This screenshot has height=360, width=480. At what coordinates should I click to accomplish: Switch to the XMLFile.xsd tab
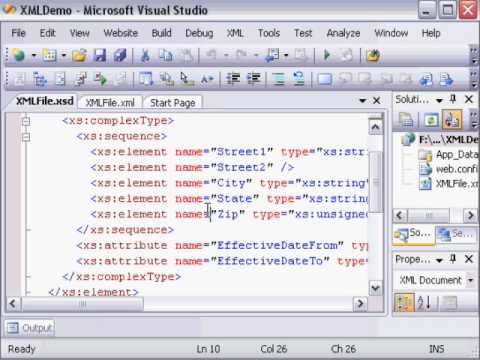45,101
